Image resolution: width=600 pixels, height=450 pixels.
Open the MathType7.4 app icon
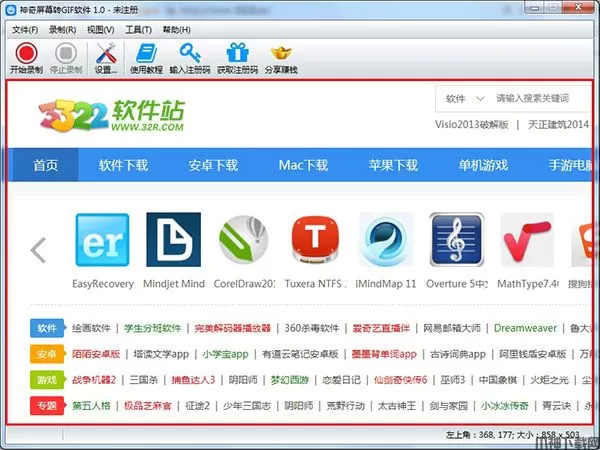point(527,240)
